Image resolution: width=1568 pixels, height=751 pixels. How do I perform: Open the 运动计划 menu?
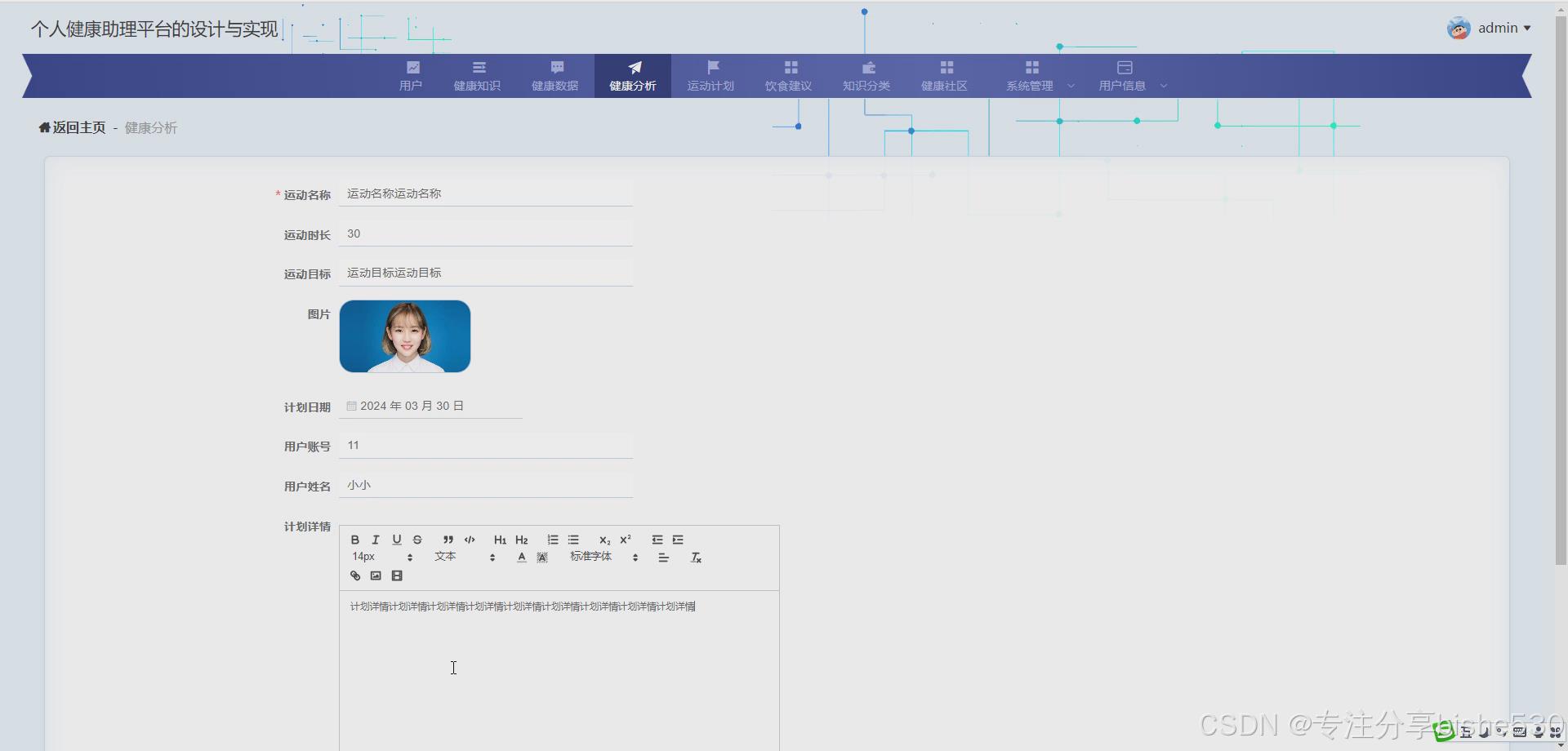pyautogui.click(x=710, y=76)
